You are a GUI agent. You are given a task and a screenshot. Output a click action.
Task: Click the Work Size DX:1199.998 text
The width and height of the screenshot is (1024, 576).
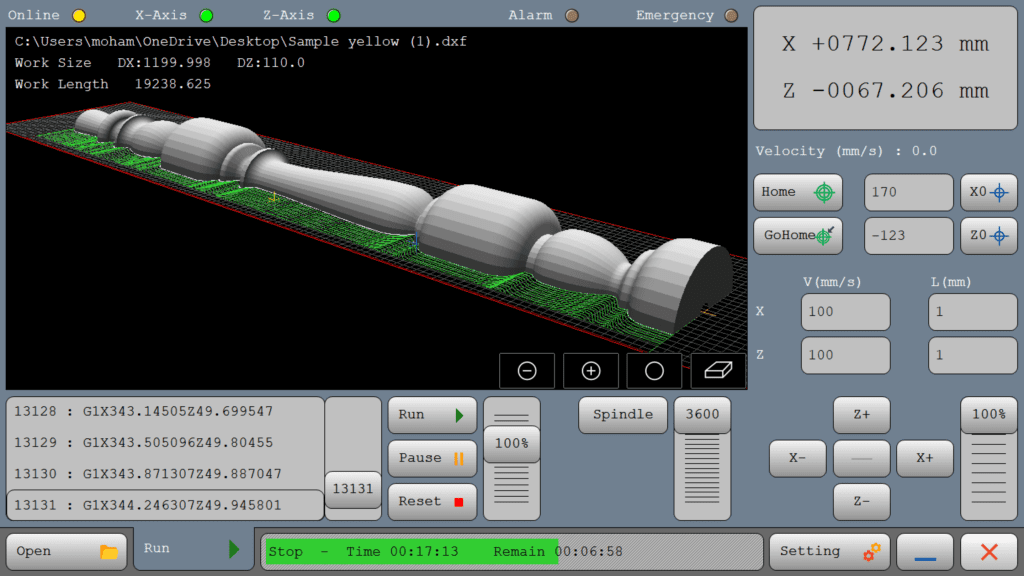112,63
